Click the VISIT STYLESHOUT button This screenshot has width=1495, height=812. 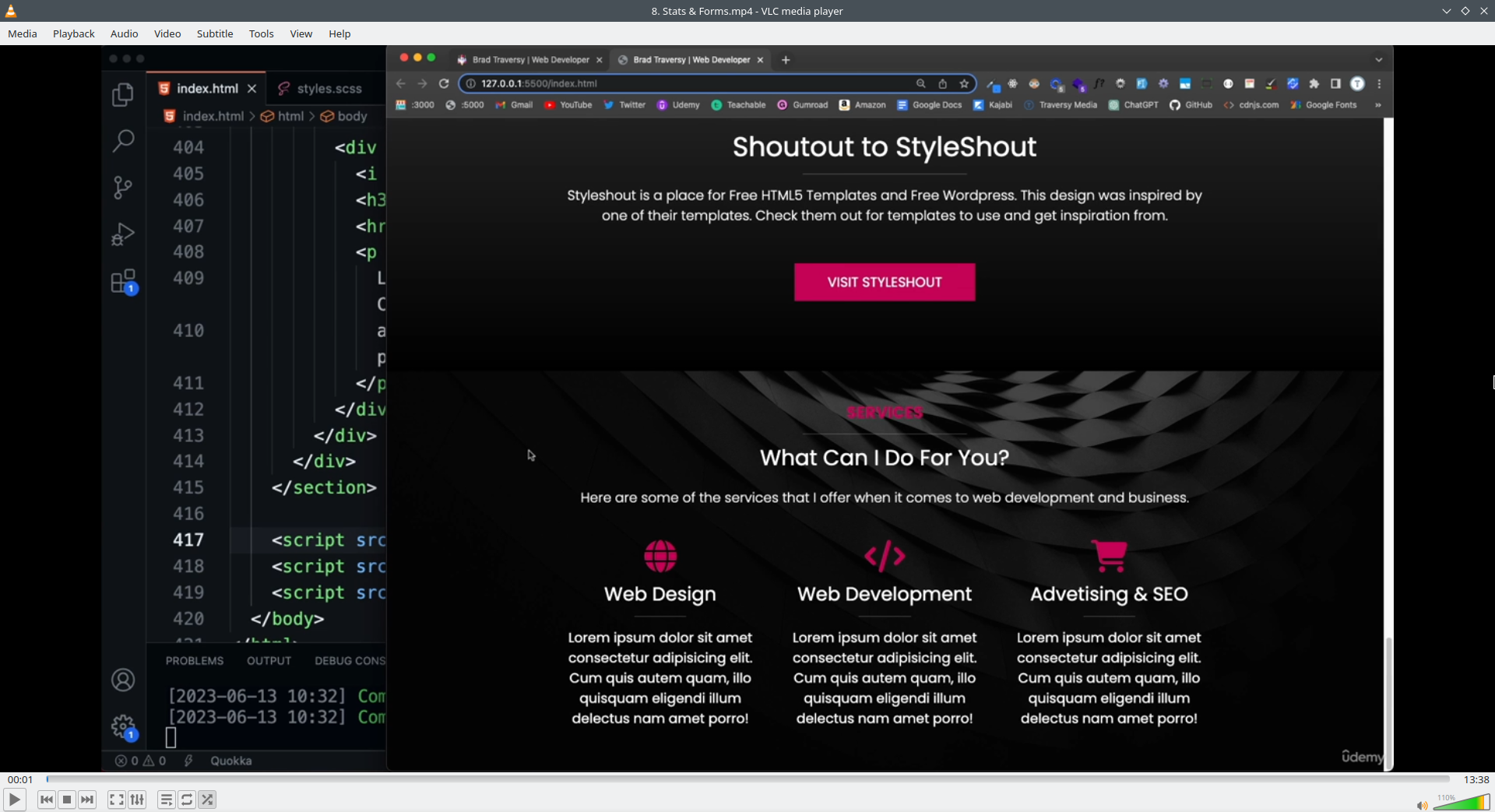[885, 282]
